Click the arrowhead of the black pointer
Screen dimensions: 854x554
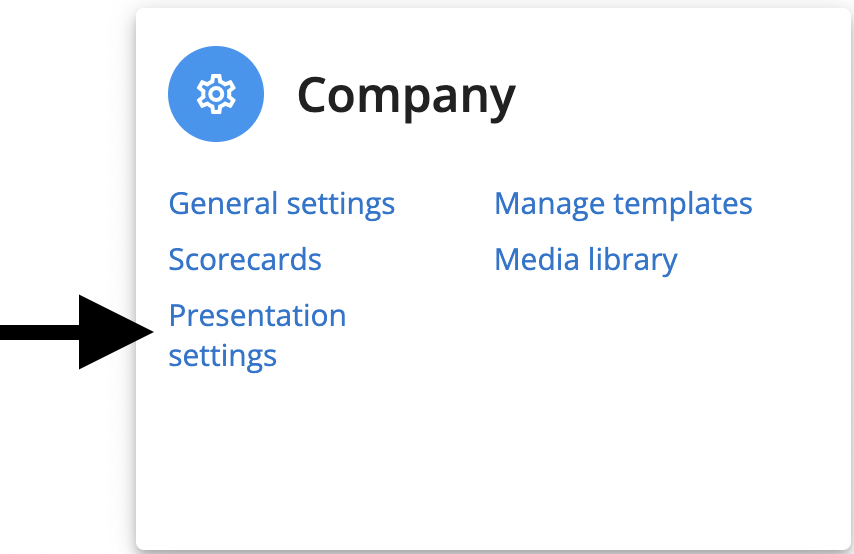click(x=116, y=332)
